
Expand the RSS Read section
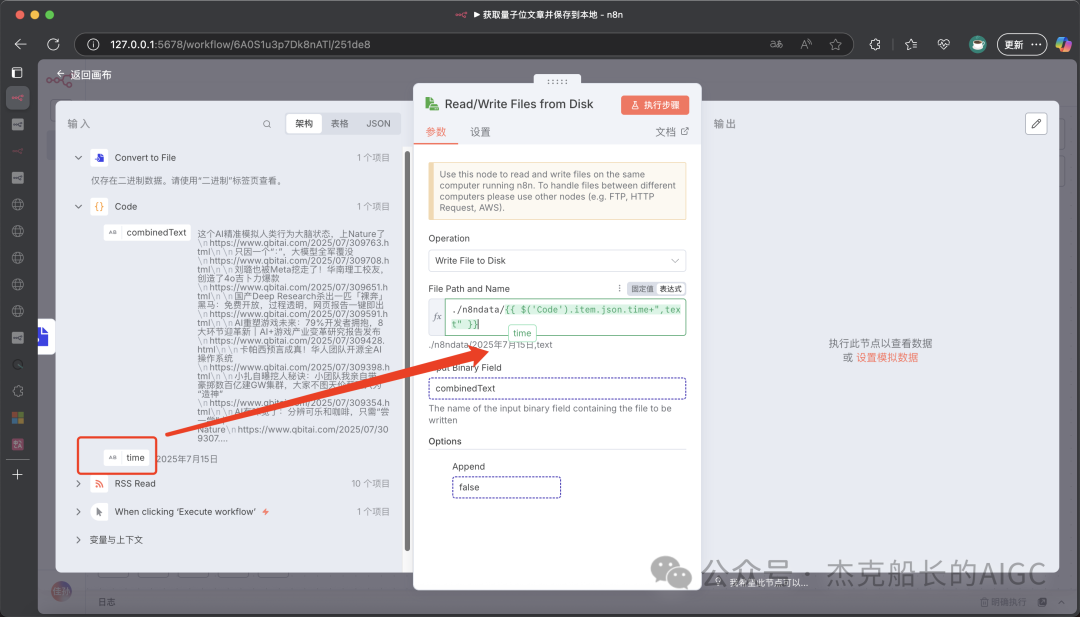coord(78,483)
